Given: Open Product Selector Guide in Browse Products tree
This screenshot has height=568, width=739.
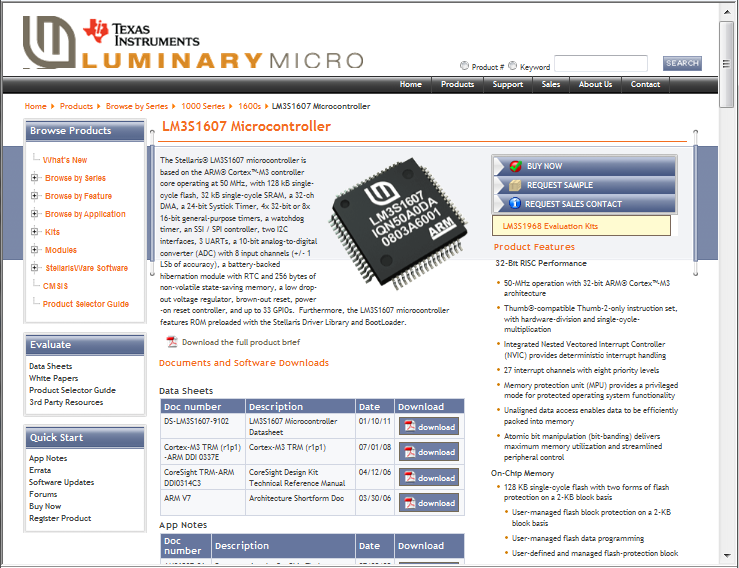Looking at the screenshot, I should coord(86,304).
